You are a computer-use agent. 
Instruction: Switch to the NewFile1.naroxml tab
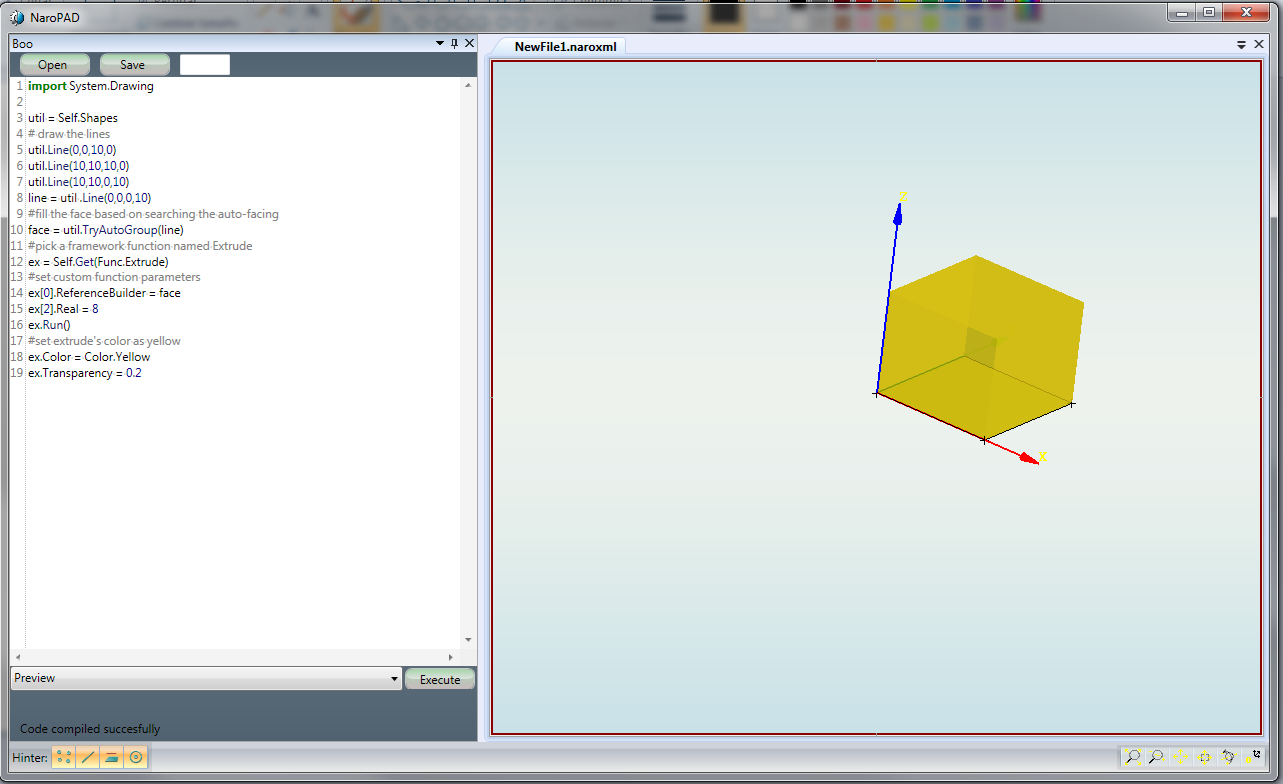coord(565,46)
